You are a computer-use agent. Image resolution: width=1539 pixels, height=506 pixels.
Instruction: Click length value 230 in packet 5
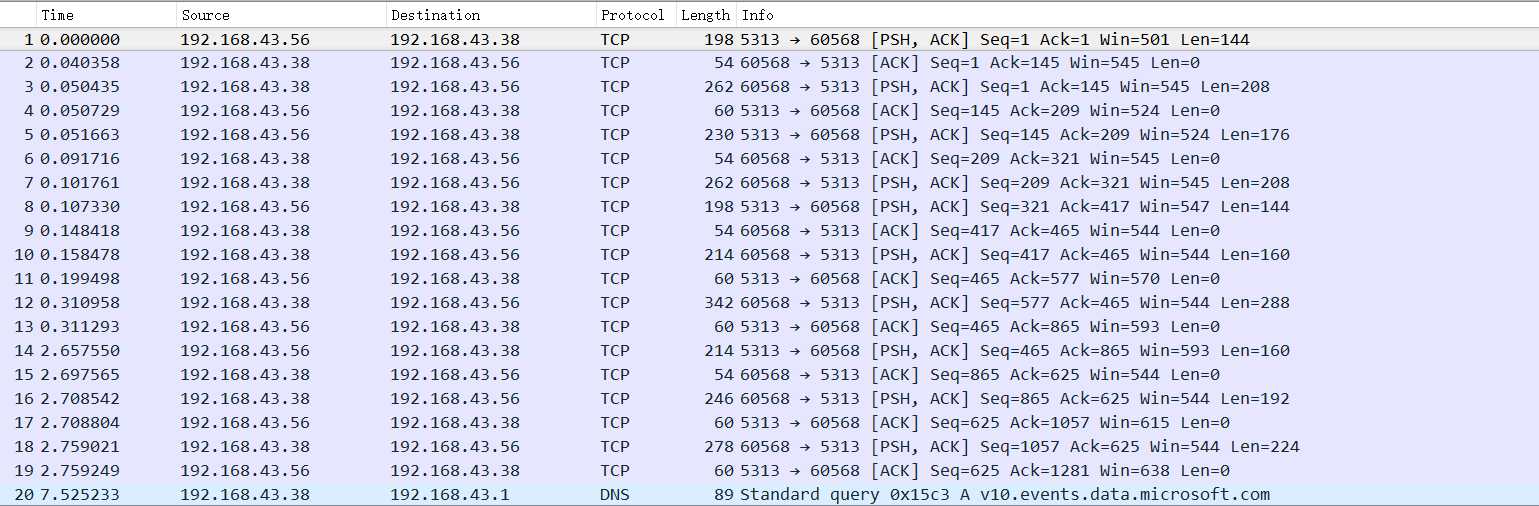(x=718, y=134)
